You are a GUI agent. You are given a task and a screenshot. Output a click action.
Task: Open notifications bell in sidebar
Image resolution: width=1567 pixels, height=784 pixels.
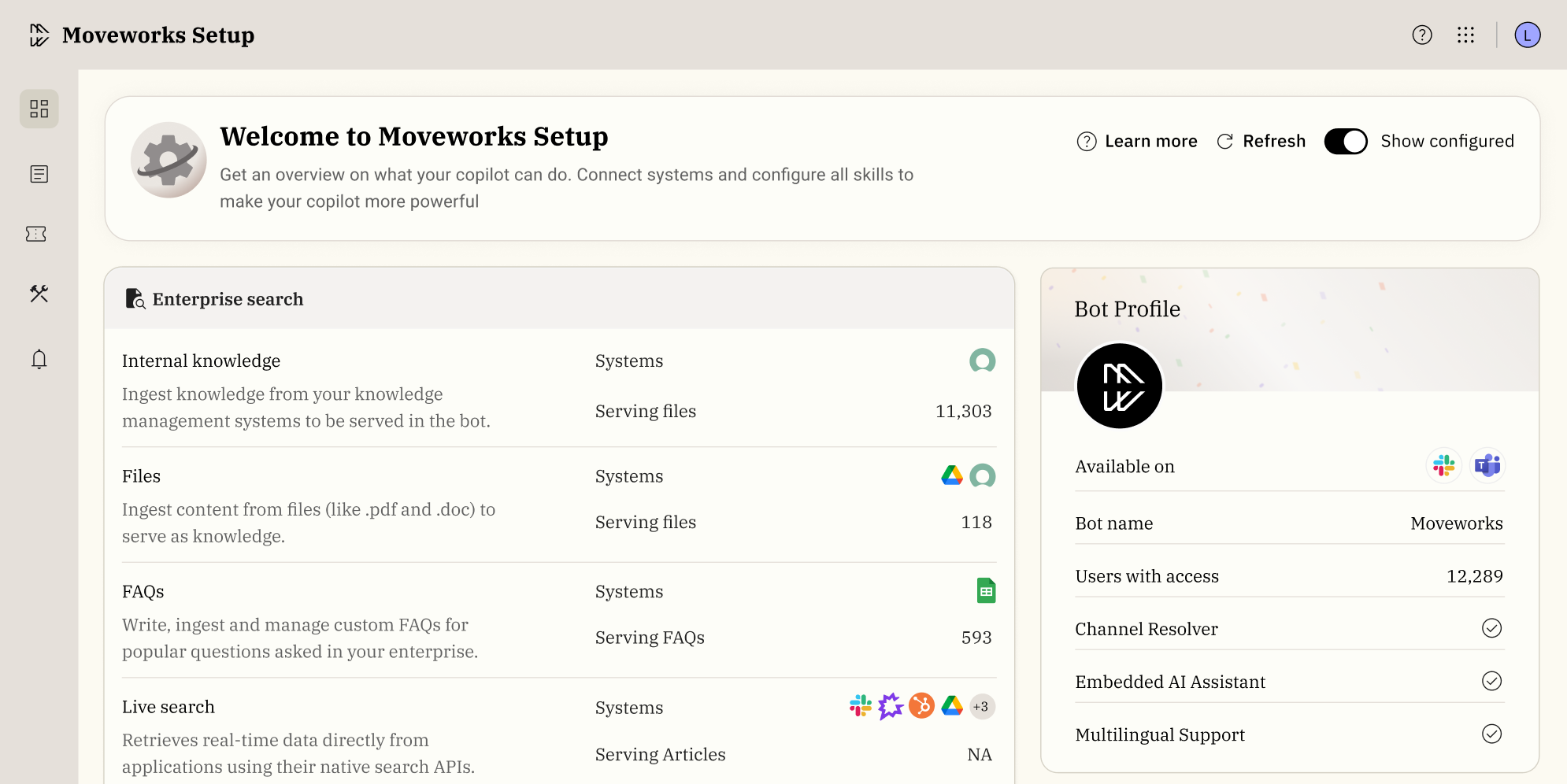(x=39, y=360)
